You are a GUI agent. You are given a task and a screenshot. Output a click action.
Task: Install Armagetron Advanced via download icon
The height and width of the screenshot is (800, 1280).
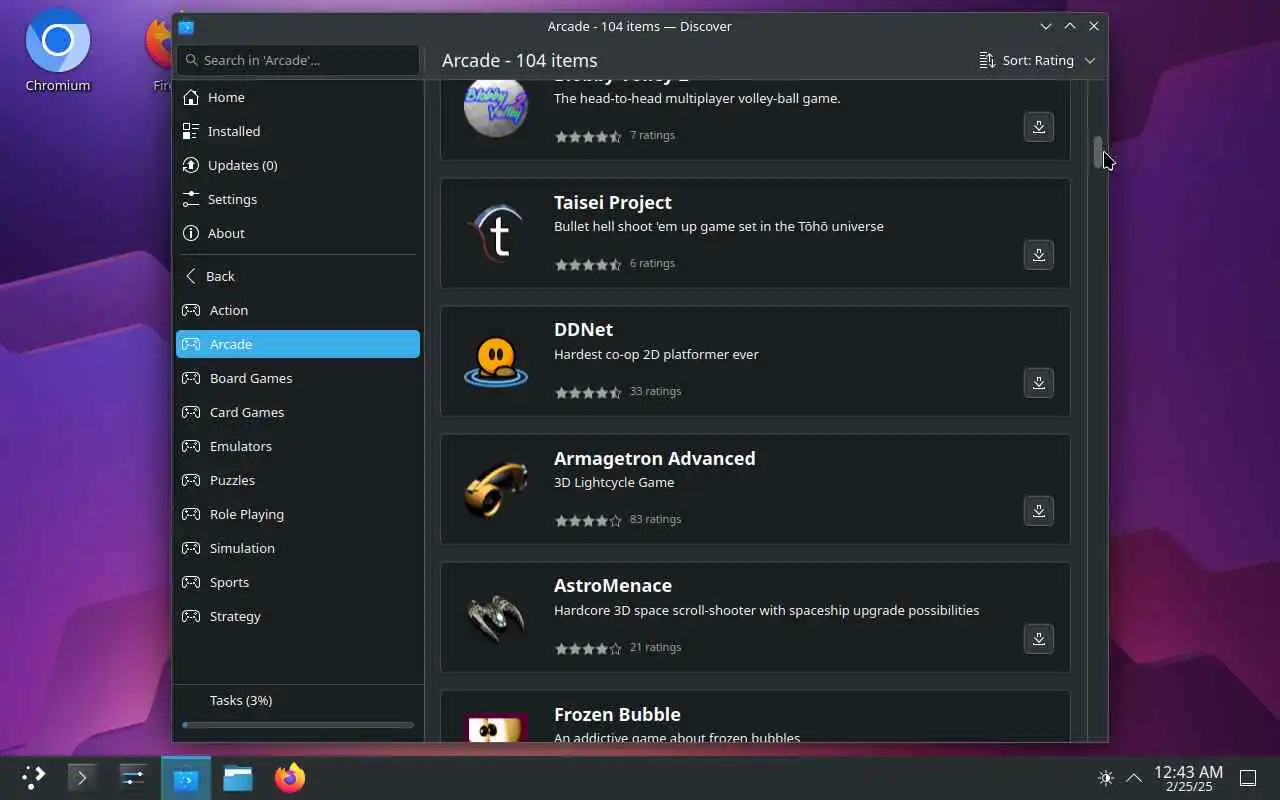coord(1038,511)
